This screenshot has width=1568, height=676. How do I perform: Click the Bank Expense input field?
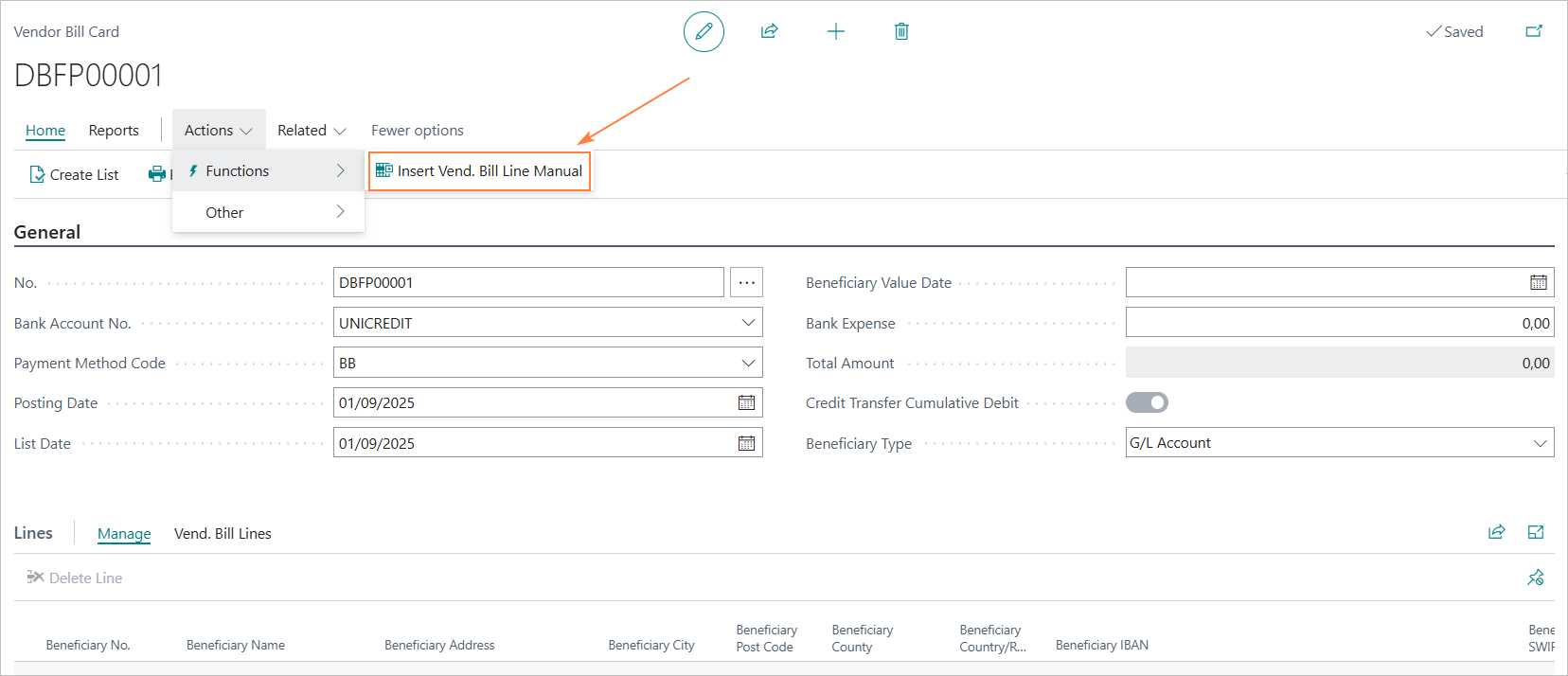click(1338, 323)
